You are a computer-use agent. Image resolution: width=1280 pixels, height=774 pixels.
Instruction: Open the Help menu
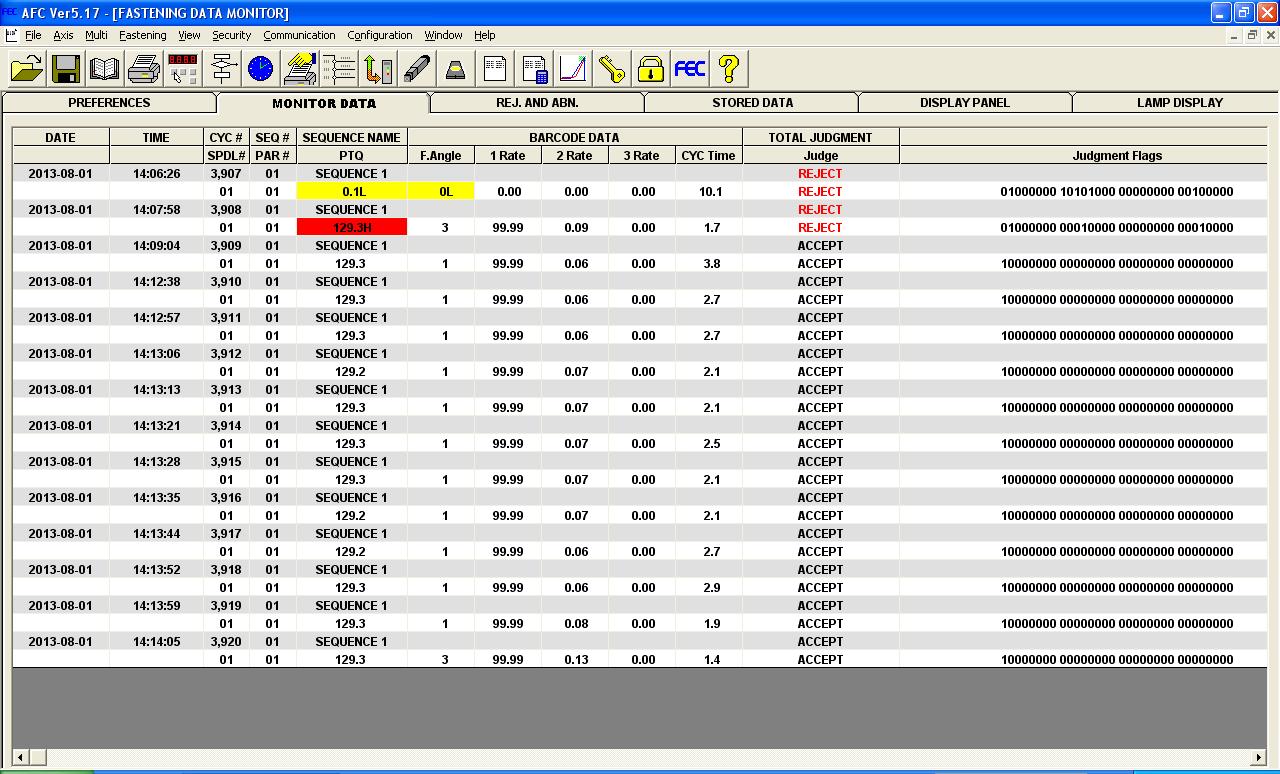485,35
